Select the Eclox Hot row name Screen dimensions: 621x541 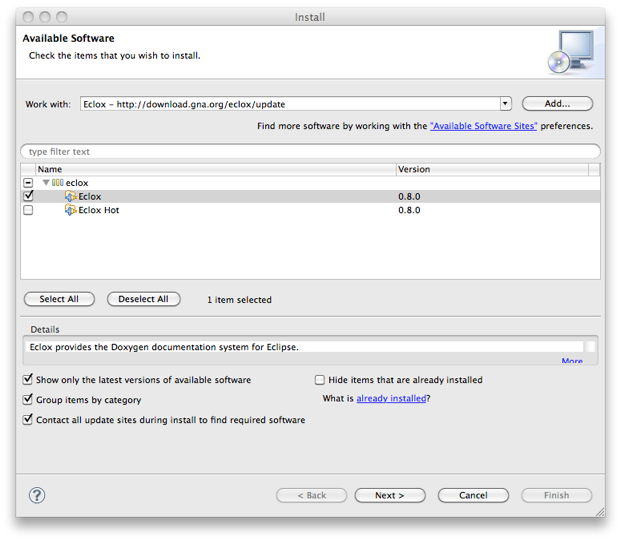click(x=99, y=210)
